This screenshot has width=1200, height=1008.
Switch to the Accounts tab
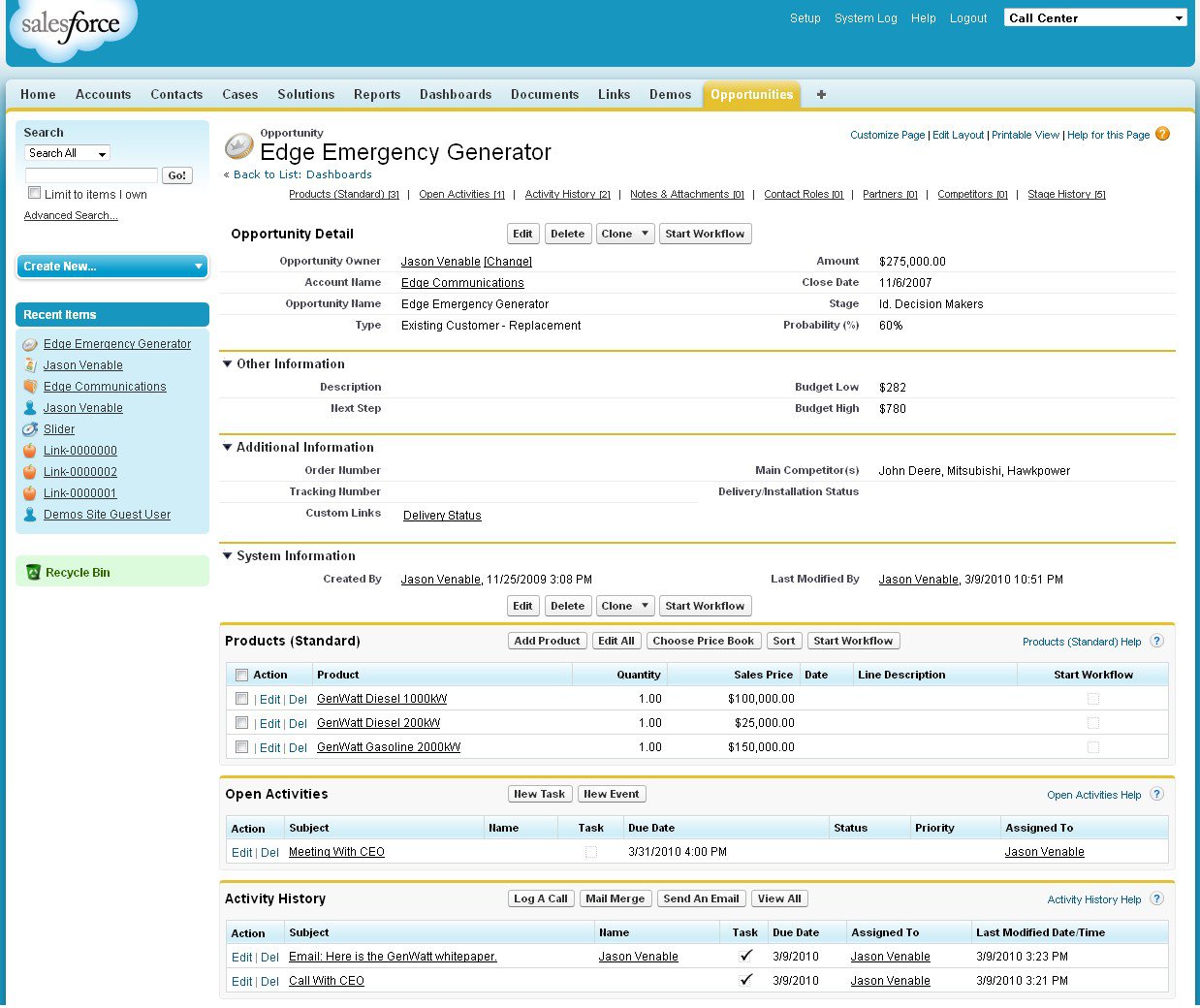[103, 94]
